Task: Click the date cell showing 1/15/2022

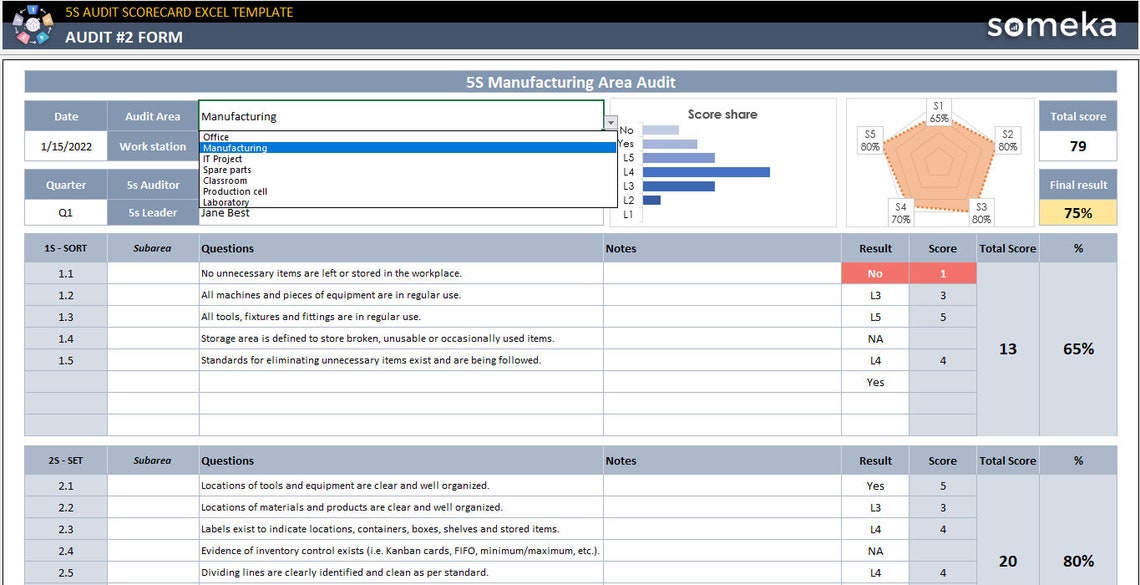Action: [65, 146]
